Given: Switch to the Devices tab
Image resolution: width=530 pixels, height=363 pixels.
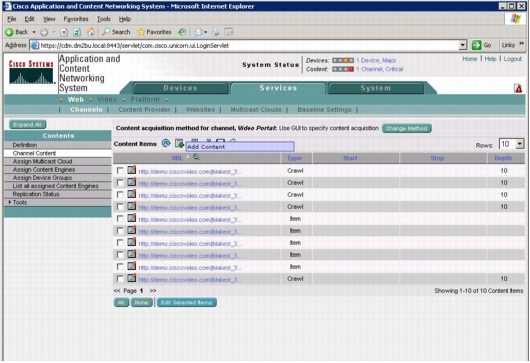Looking at the screenshot, I should click(180, 88).
